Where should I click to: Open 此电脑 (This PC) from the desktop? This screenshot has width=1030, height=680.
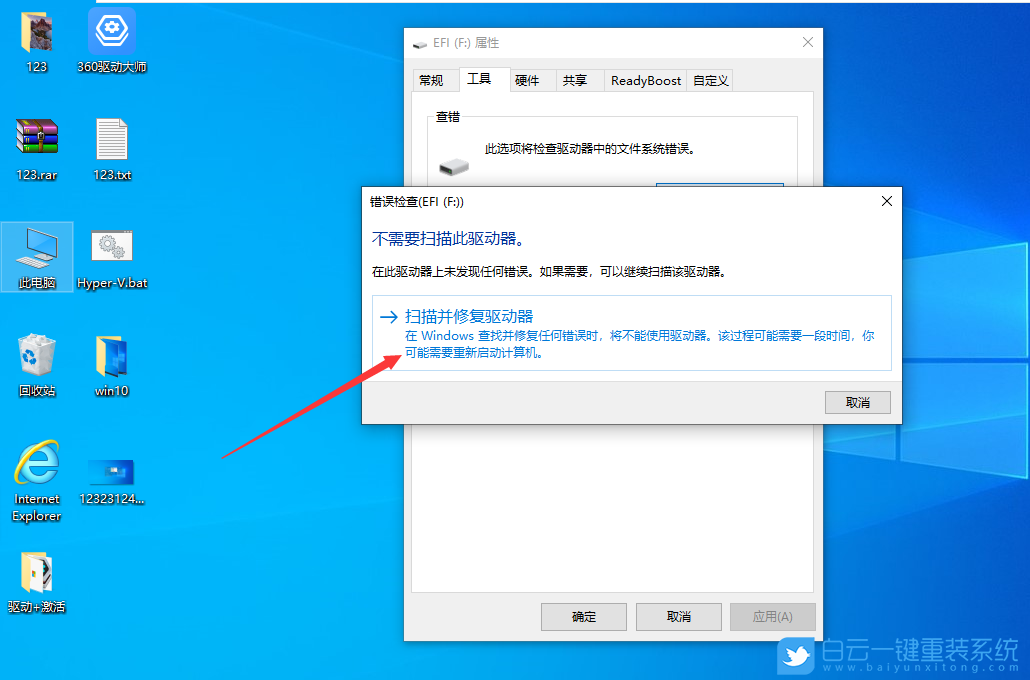click(37, 245)
